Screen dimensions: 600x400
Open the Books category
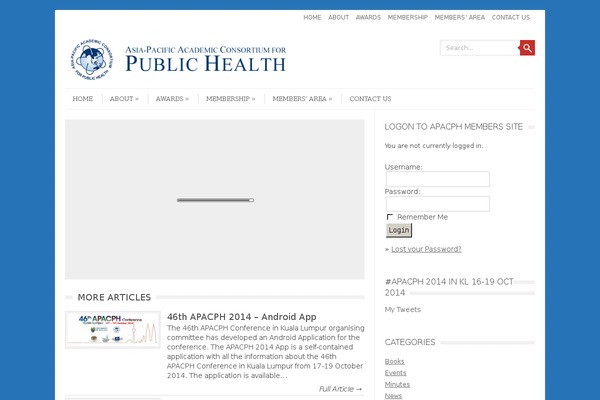(395, 361)
